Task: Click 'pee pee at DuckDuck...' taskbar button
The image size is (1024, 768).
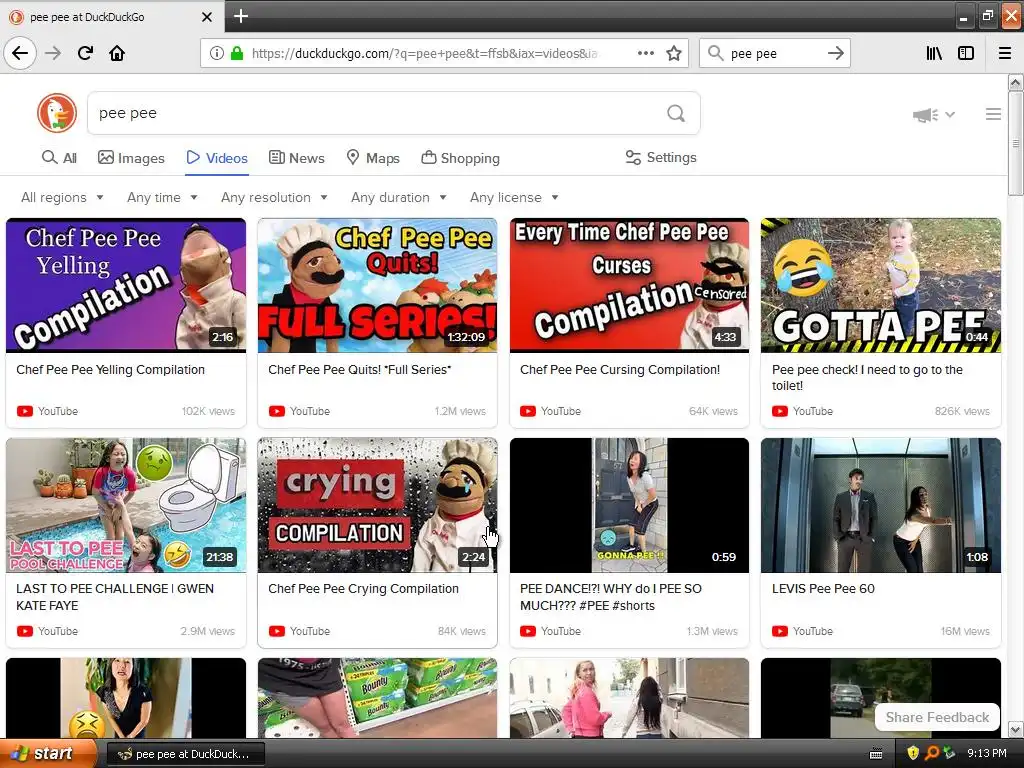Action: click(185, 754)
